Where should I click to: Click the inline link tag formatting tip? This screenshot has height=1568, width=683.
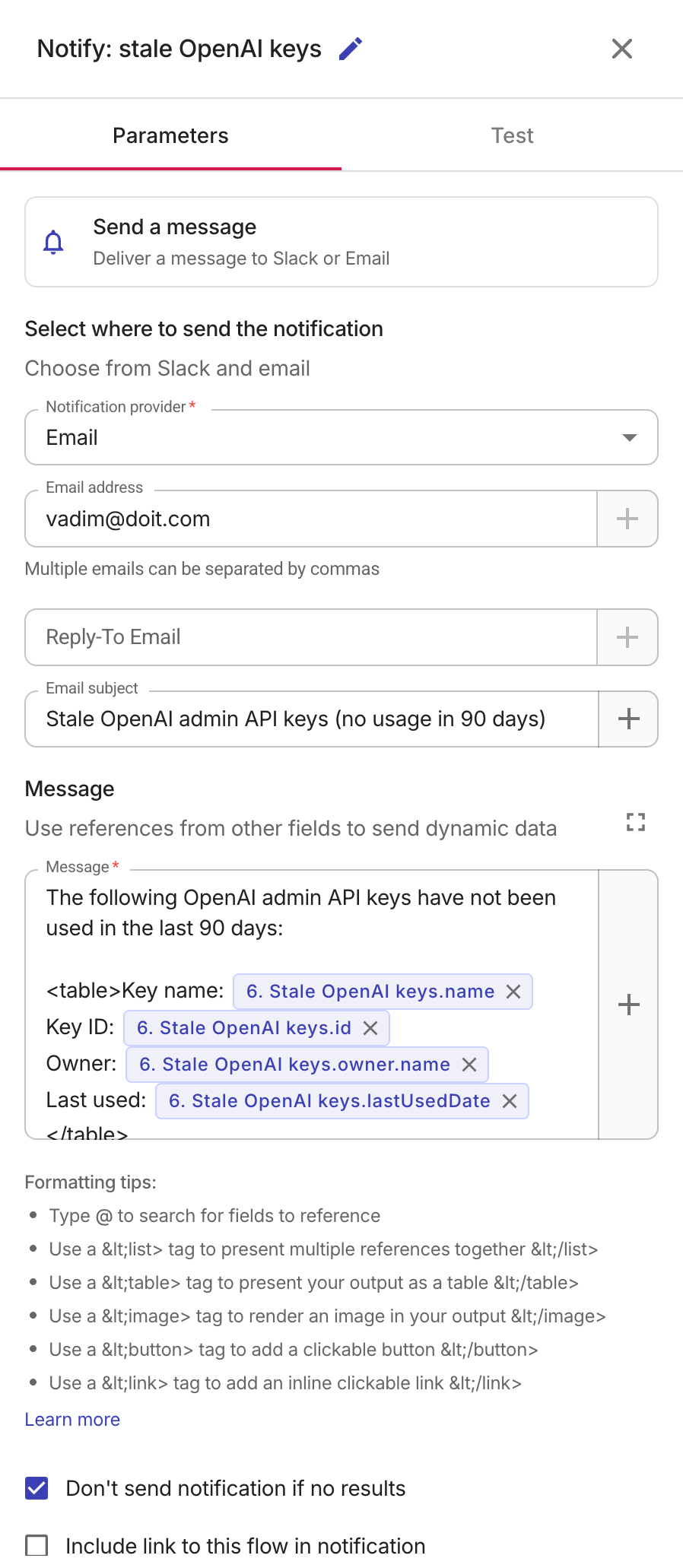[285, 1383]
